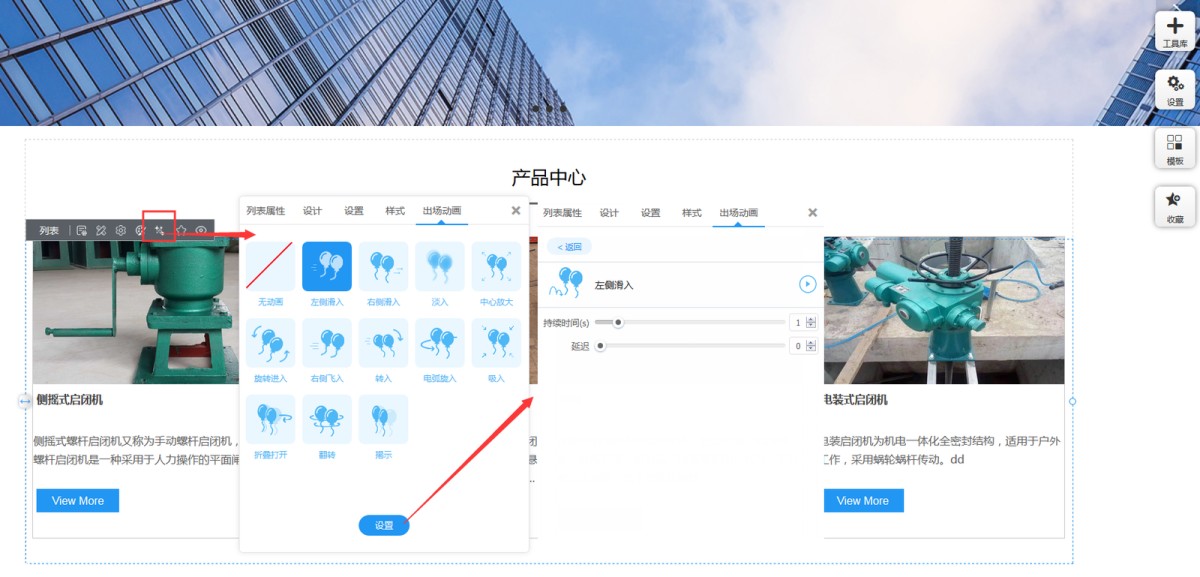Open the 模板 templates panel

[1175, 148]
